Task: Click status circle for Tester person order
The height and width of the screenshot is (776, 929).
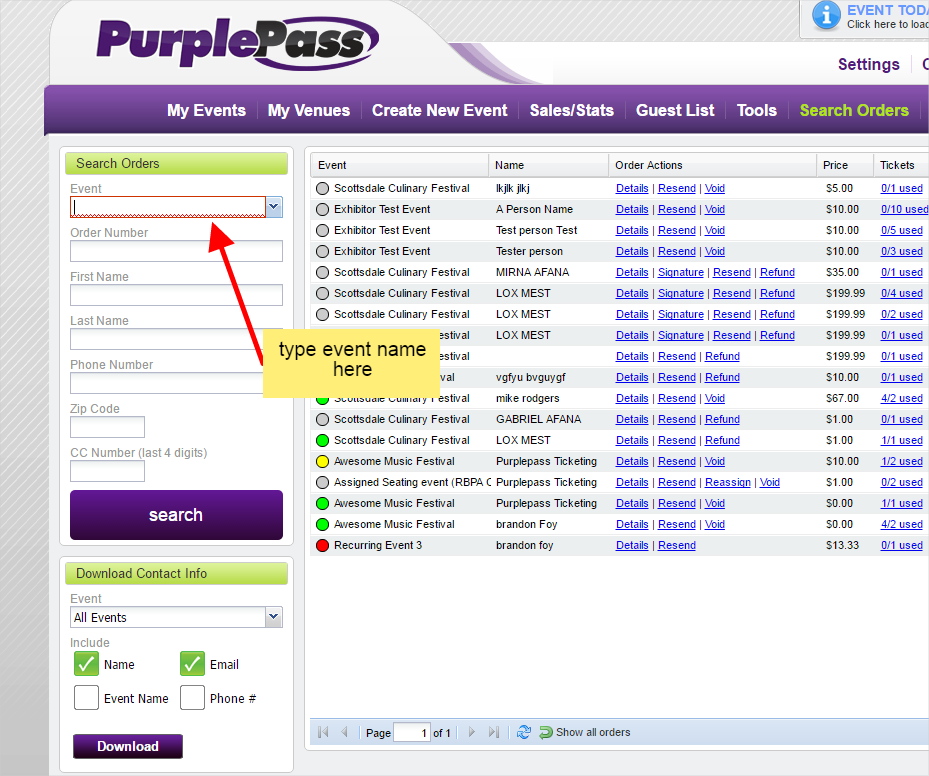Action: 322,252
